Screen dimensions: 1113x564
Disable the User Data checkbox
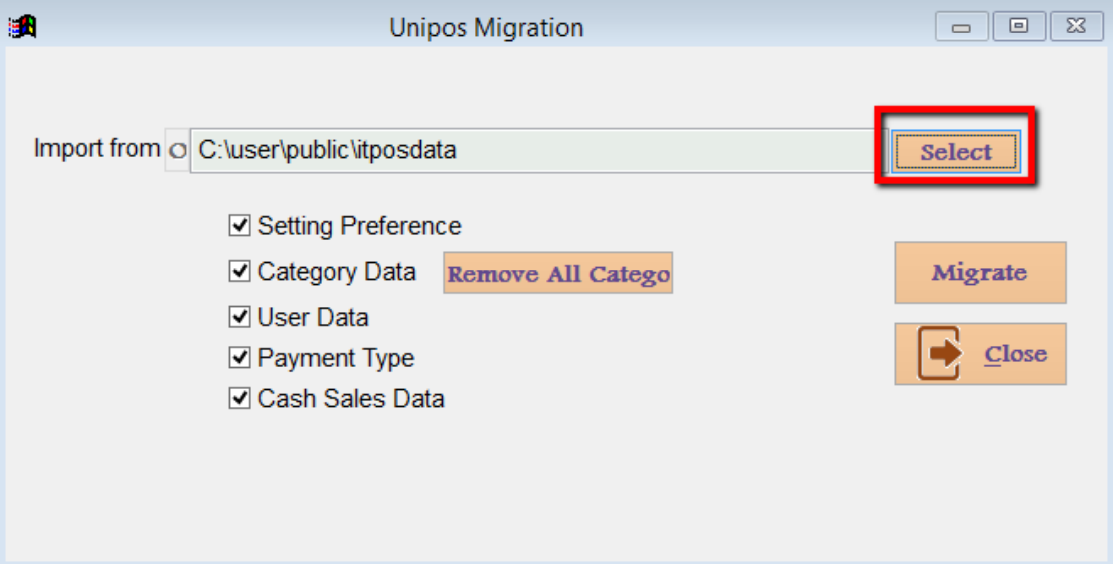(x=239, y=317)
